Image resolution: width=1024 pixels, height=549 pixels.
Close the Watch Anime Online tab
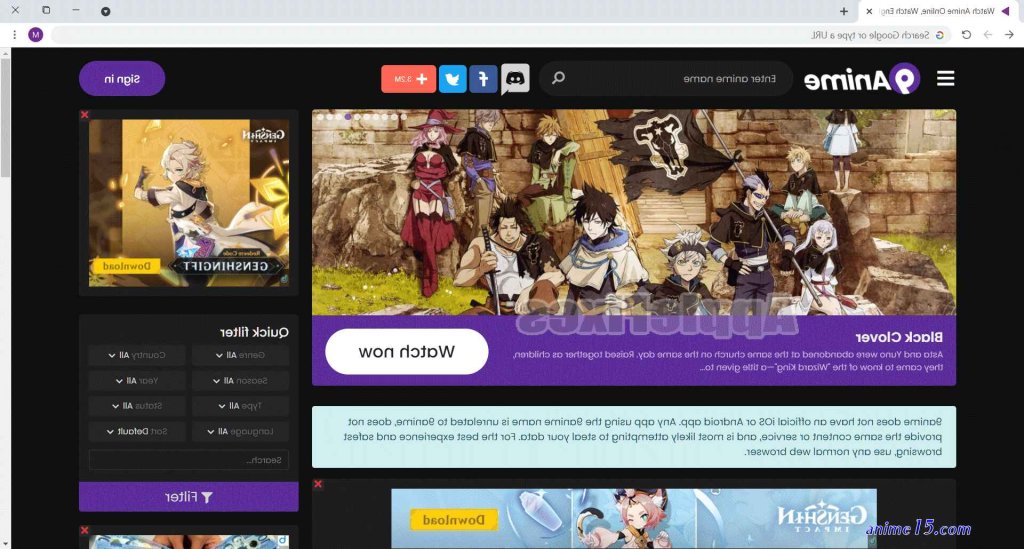(x=869, y=11)
